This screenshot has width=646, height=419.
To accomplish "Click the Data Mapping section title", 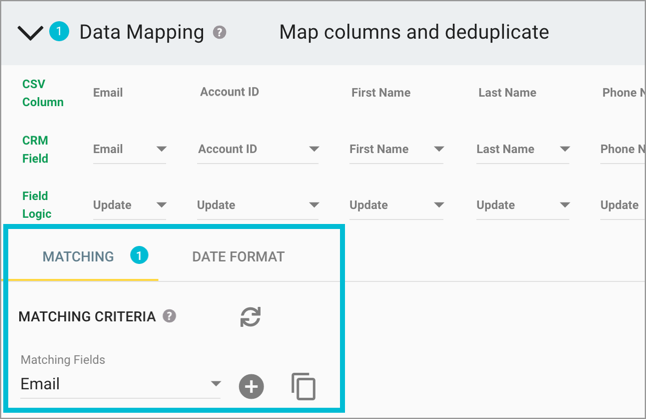I will click(142, 32).
